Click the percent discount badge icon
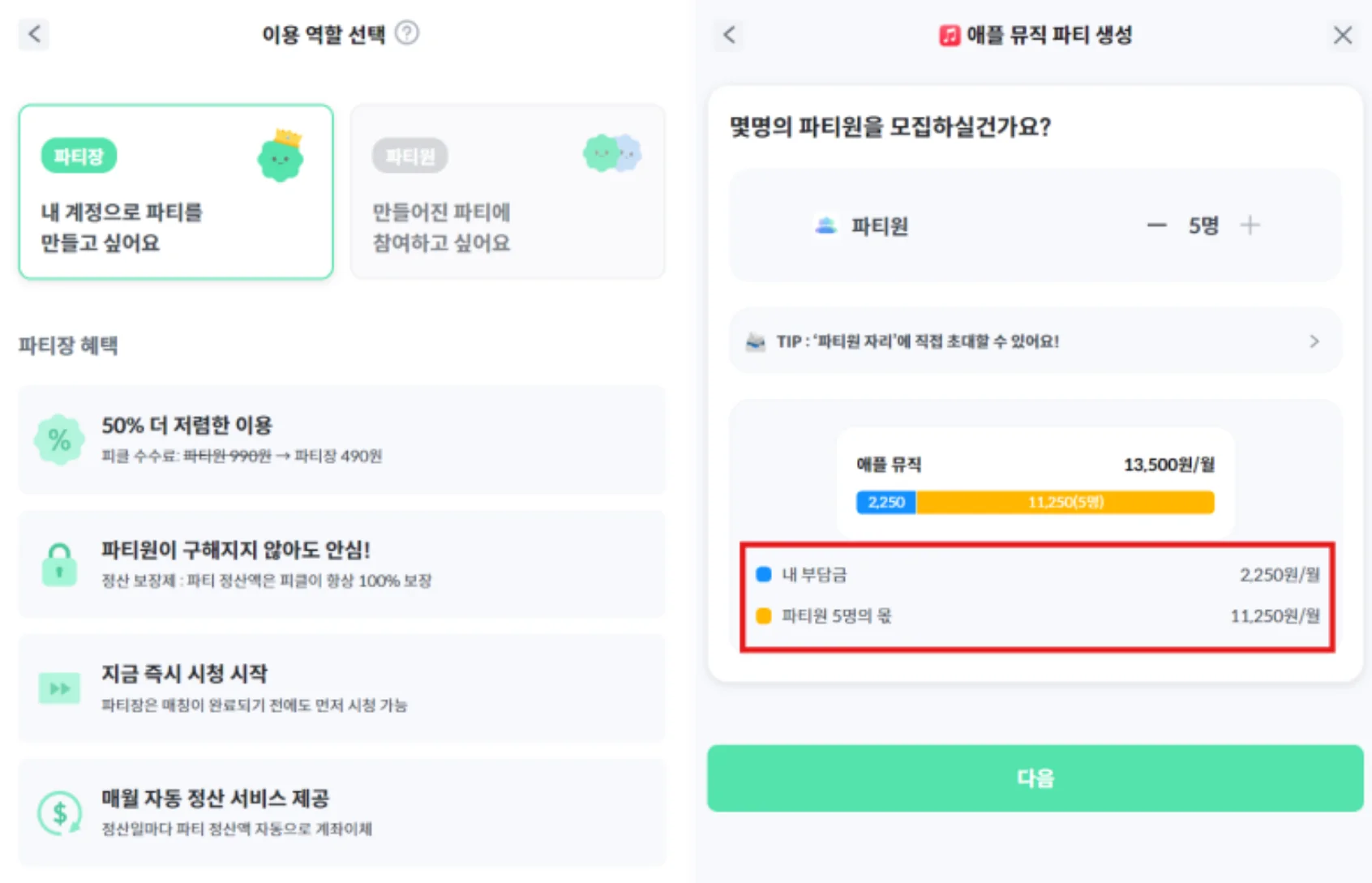The height and width of the screenshot is (883, 1372). point(59,440)
